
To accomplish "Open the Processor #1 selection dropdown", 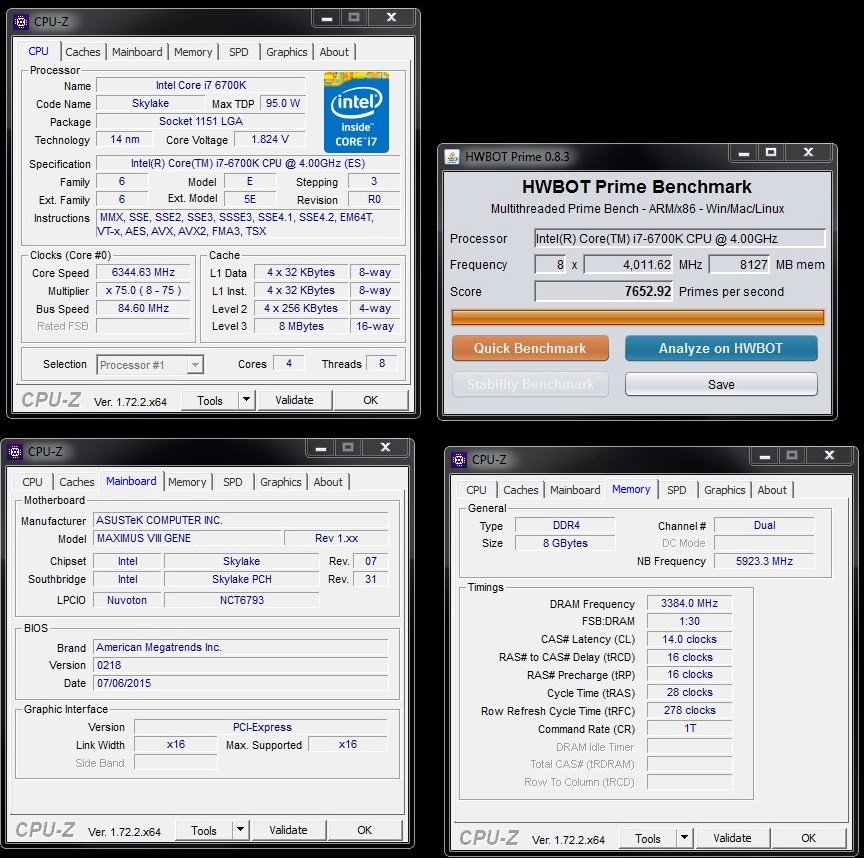I will coord(150,365).
